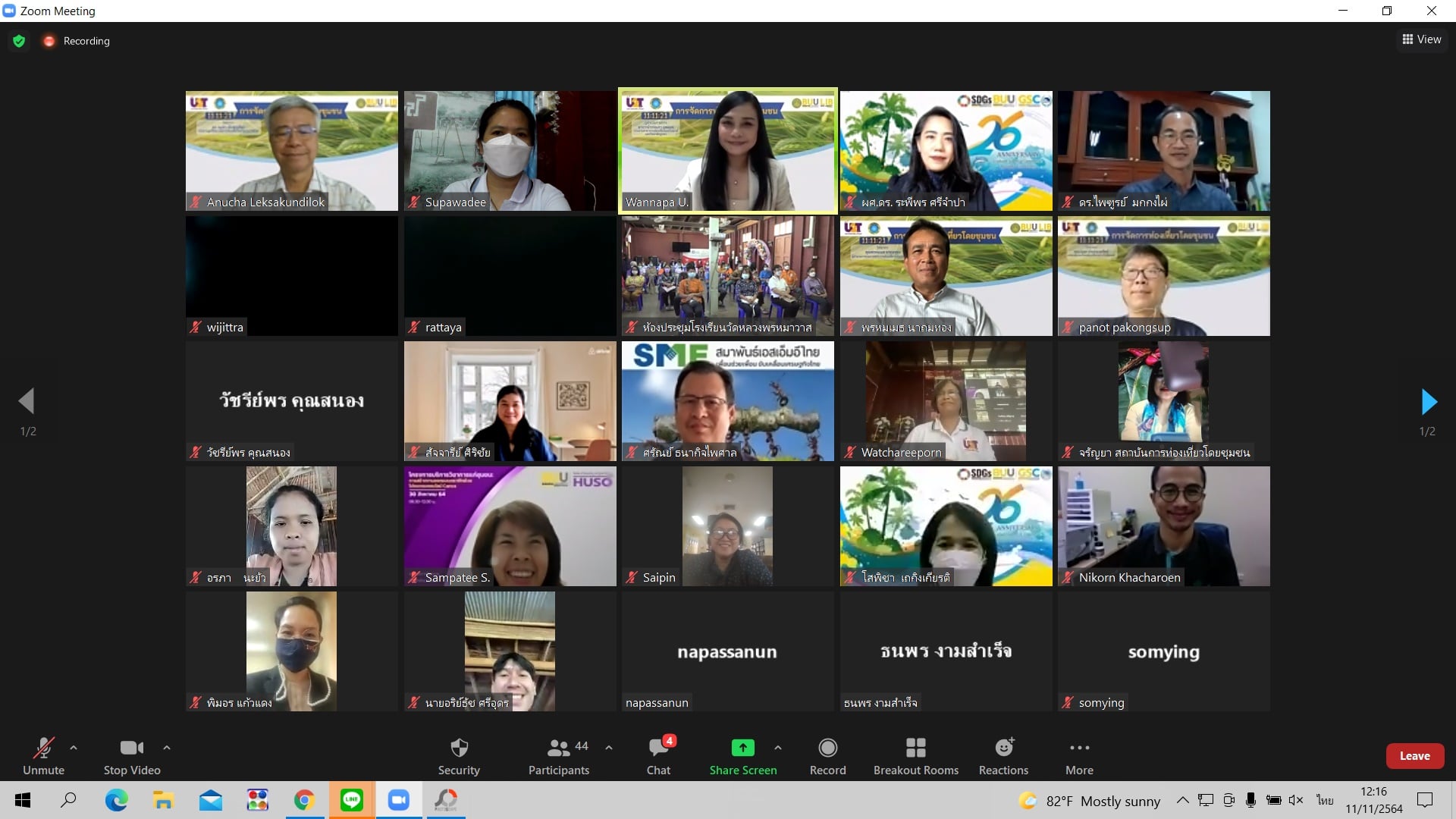Go to next page of participants

(x=1429, y=402)
